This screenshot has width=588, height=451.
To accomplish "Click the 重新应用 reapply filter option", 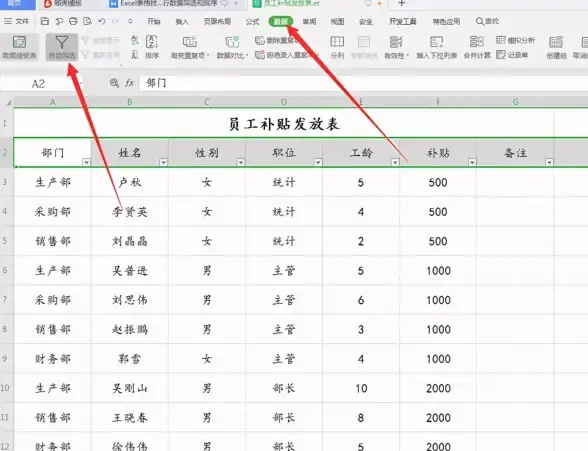I will [x=101, y=55].
